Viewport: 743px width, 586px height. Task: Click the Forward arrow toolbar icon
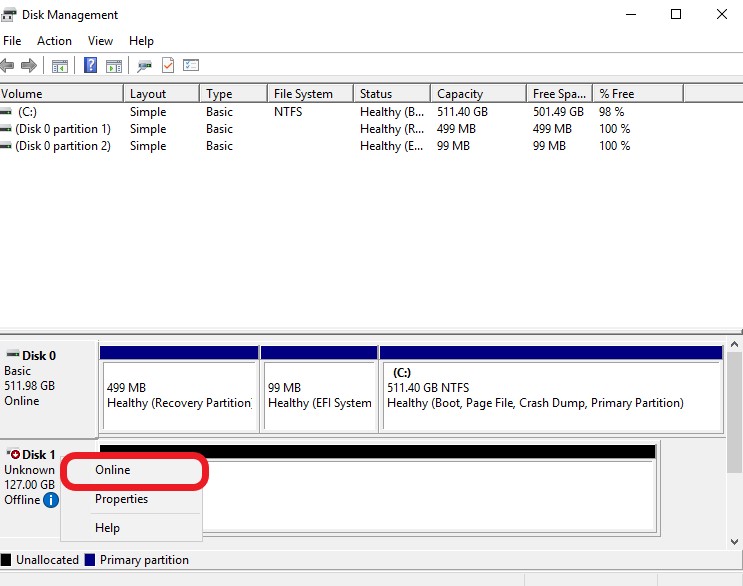click(29, 66)
